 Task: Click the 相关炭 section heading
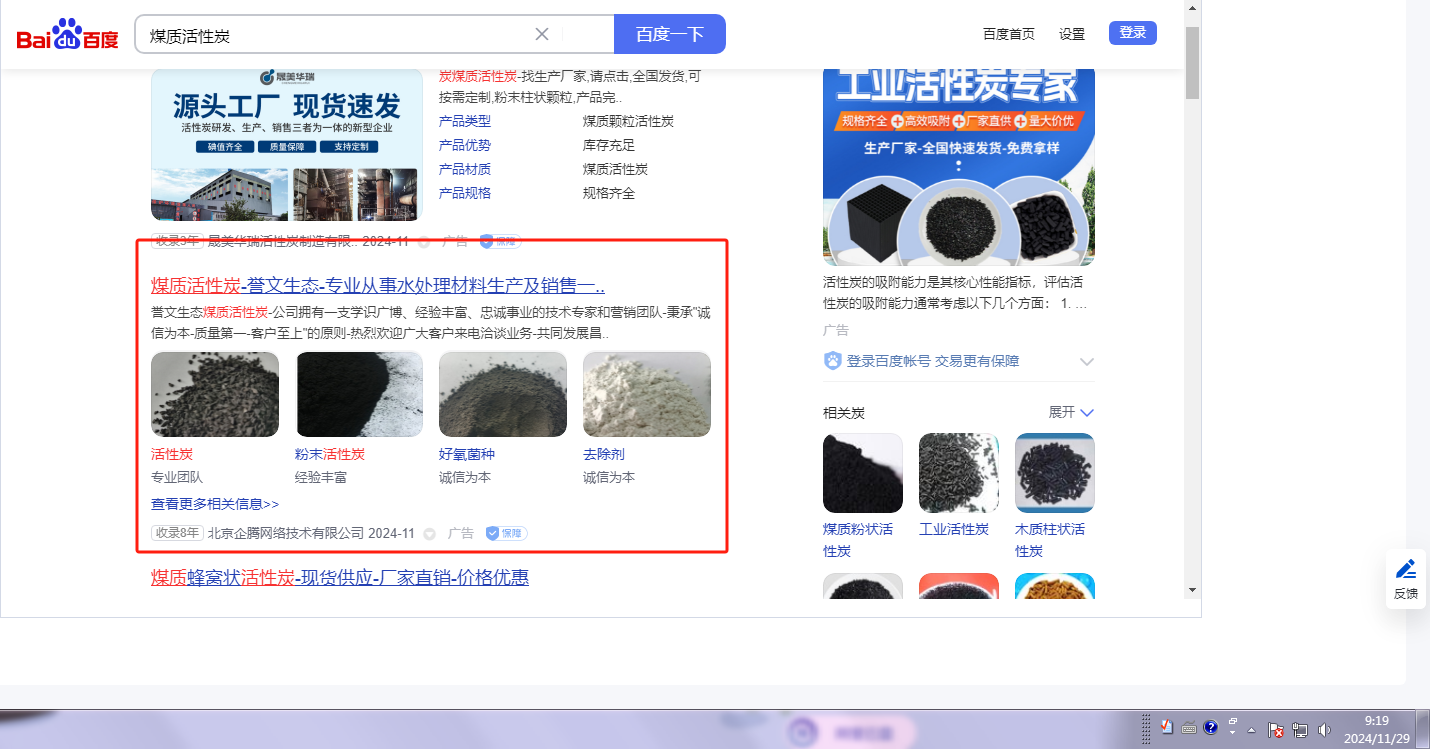coord(844,412)
